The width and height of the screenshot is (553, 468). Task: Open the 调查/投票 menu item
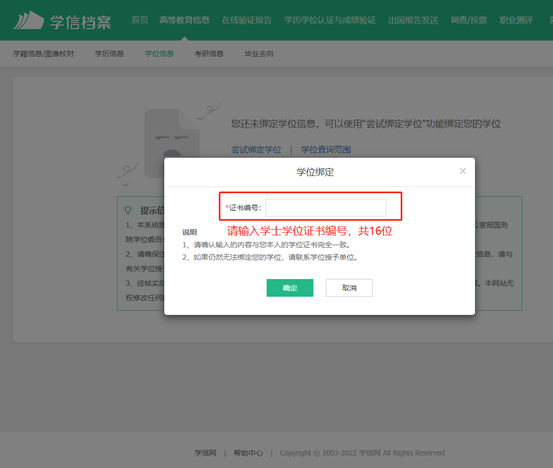(469, 20)
